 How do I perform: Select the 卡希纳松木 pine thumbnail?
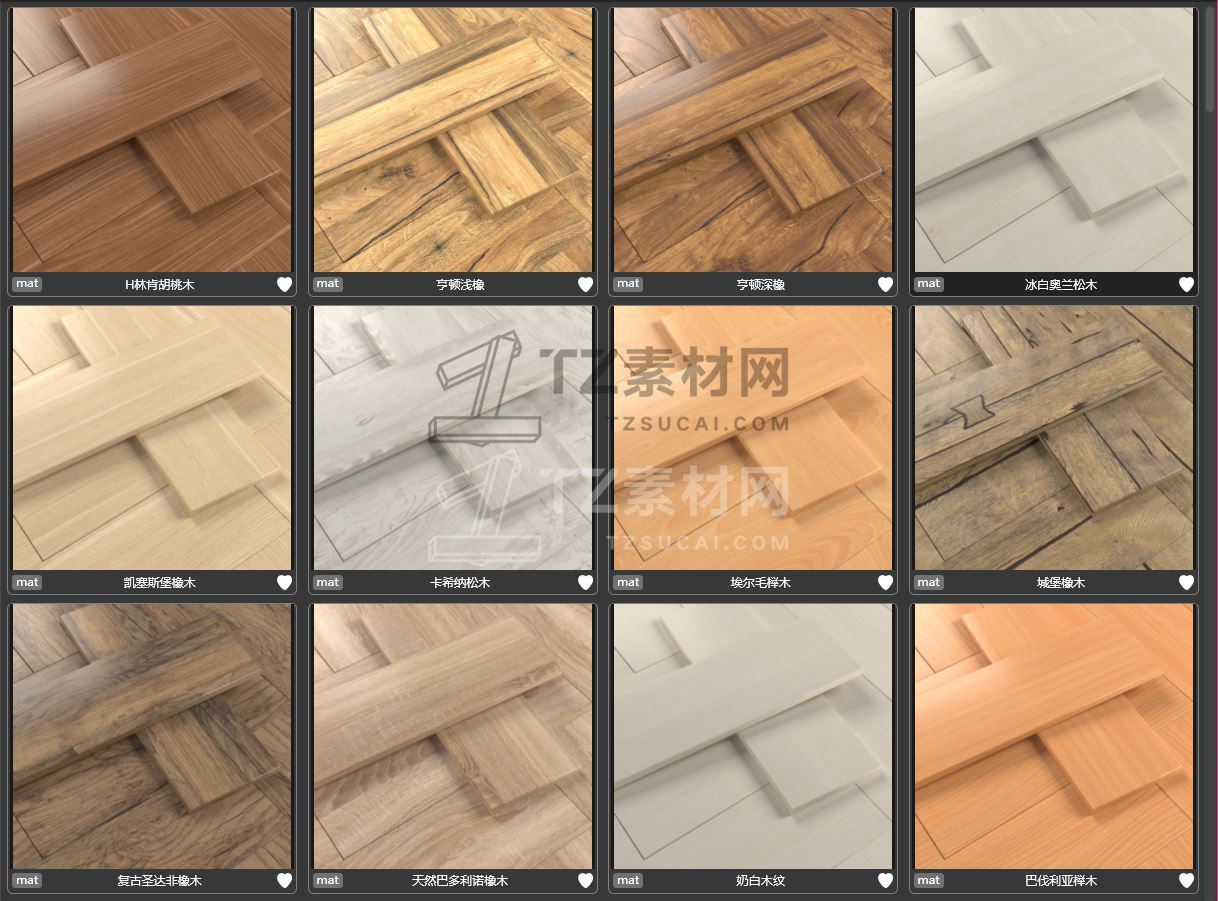point(453,438)
